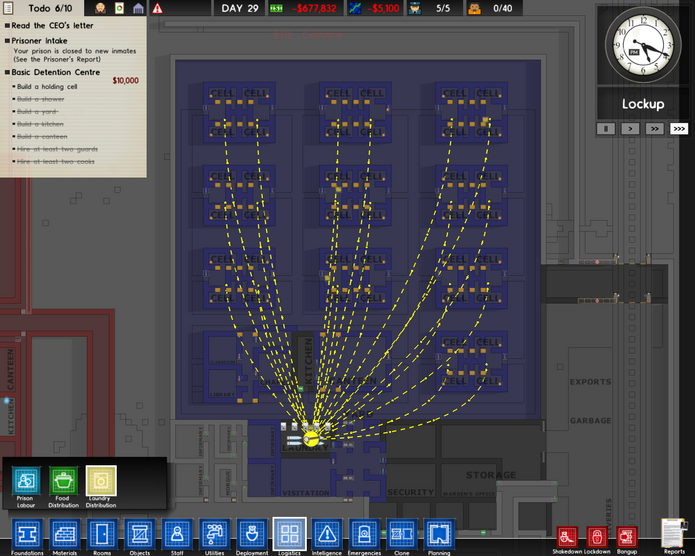695x556 pixels.
Task: Activate prison Lockdown
Action: pos(597,537)
